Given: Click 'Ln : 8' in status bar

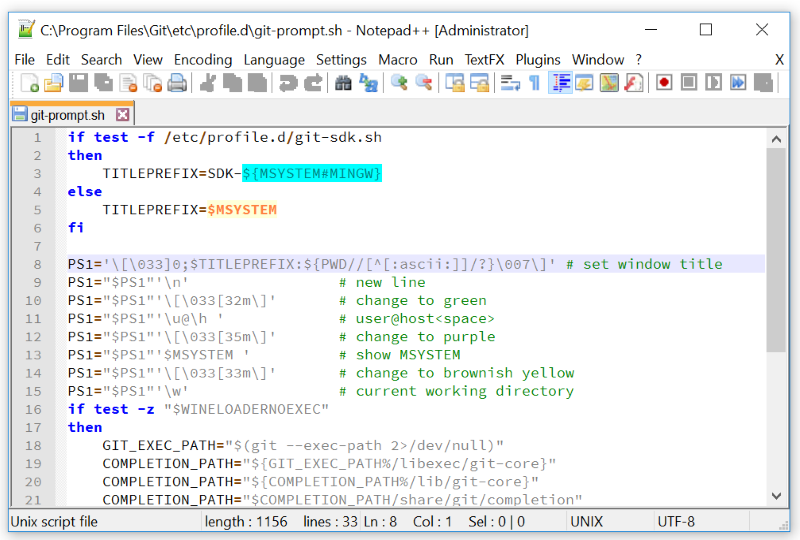Looking at the screenshot, I should tap(381, 522).
